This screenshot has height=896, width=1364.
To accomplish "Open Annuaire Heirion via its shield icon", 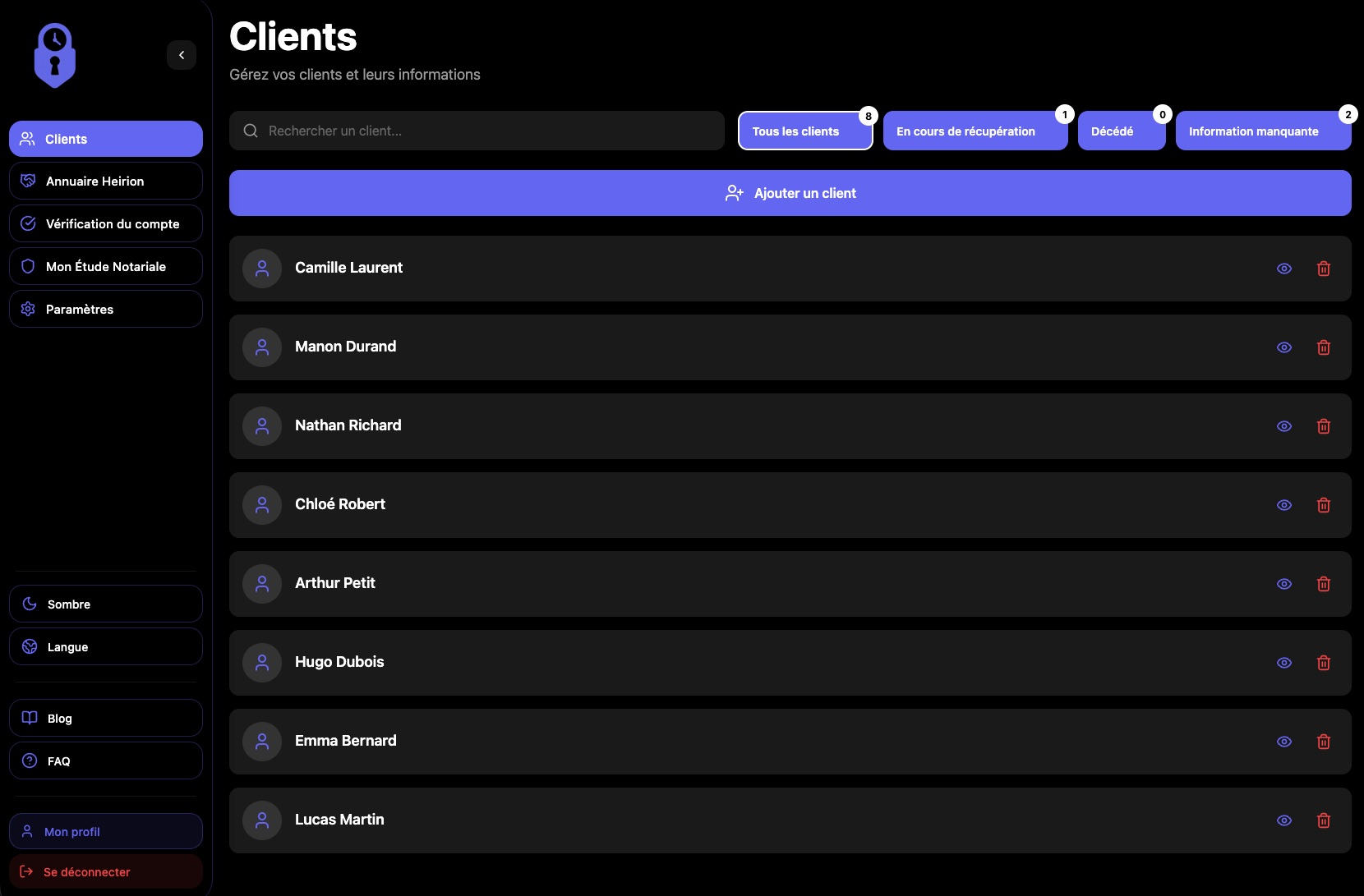I will 28,181.
